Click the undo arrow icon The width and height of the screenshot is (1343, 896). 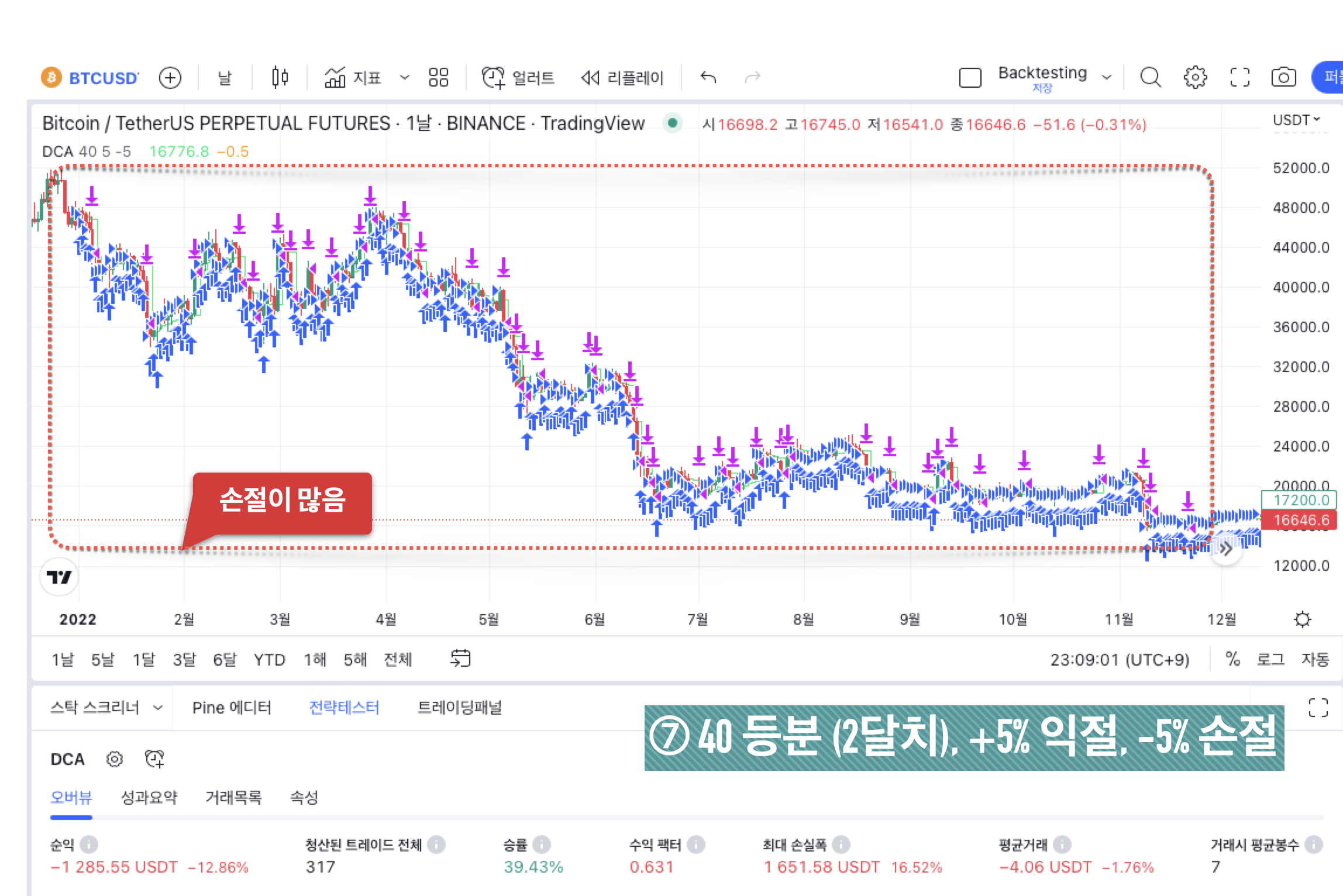[x=709, y=77]
